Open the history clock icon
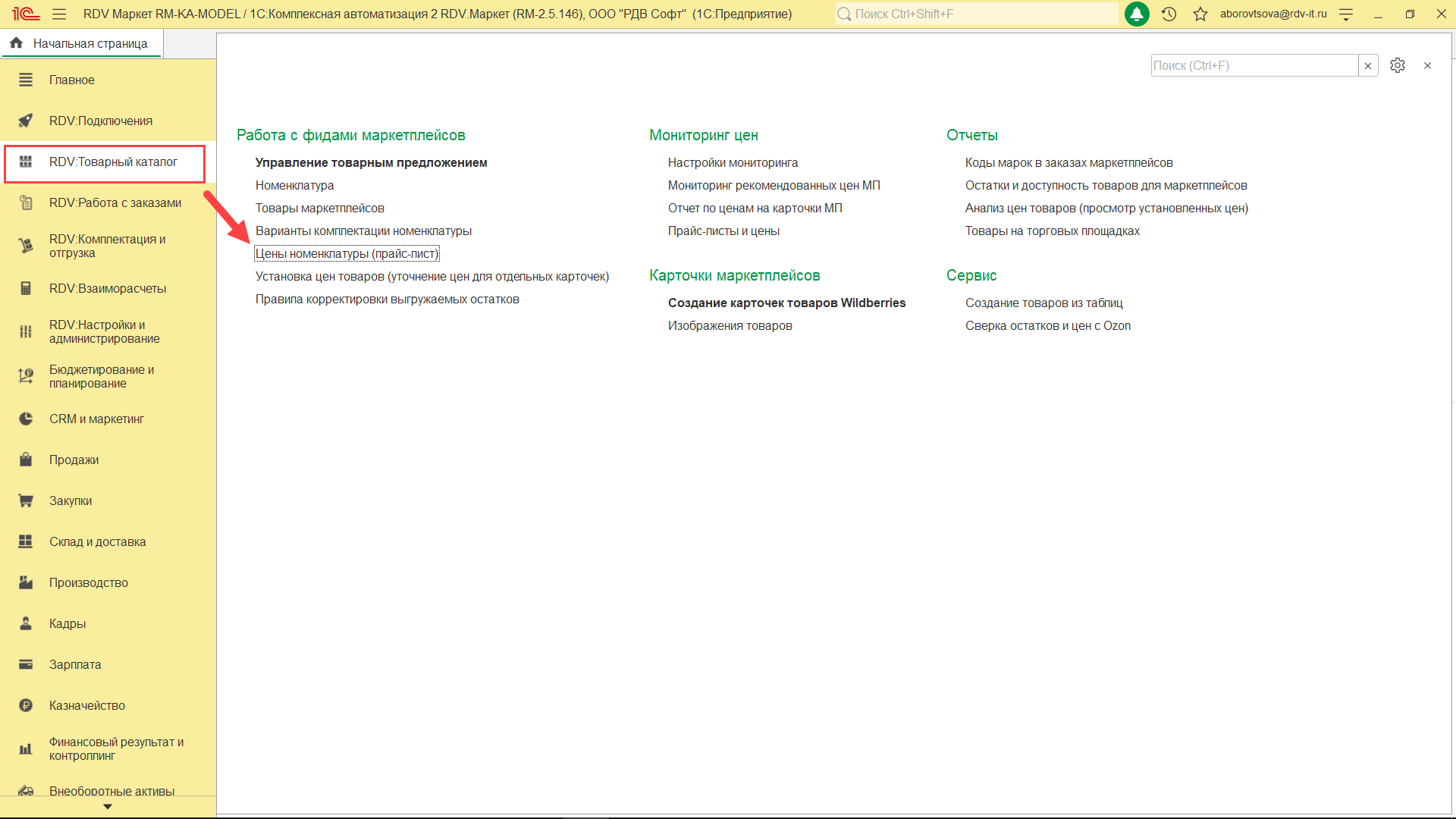This screenshot has height=819, width=1456. click(x=1169, y=14)
